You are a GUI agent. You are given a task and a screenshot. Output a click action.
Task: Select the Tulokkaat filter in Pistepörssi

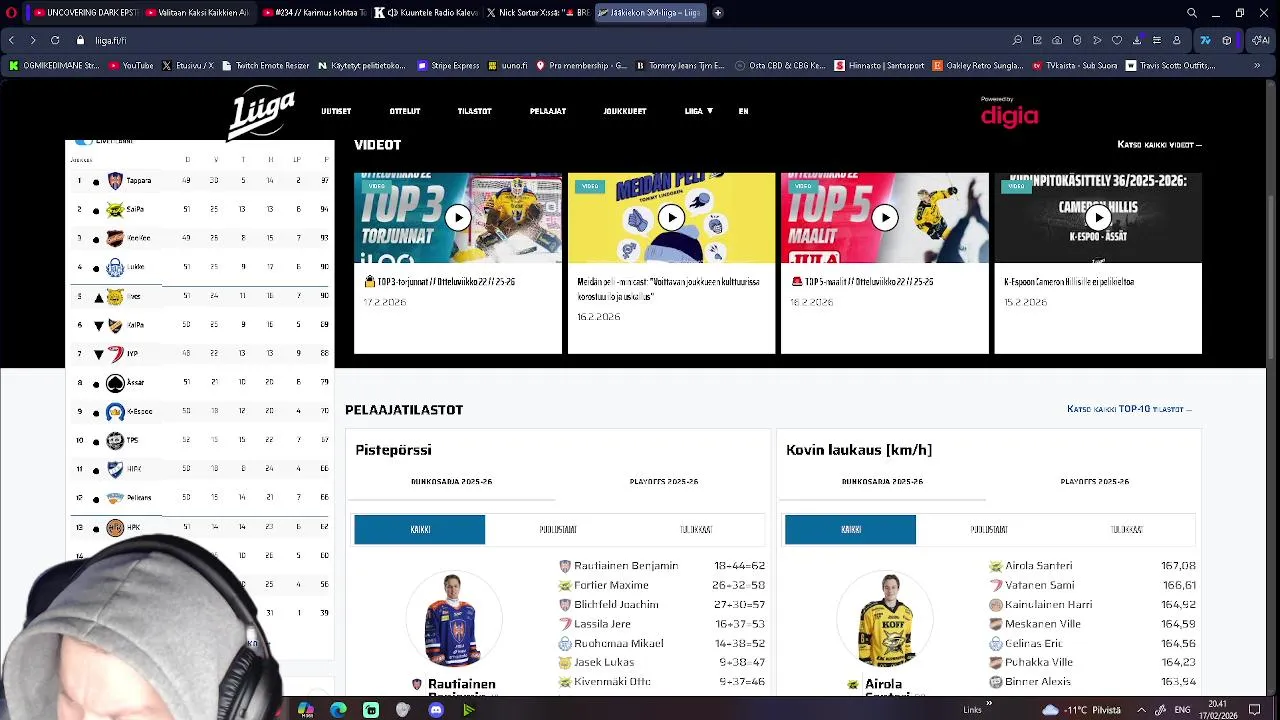696,529
